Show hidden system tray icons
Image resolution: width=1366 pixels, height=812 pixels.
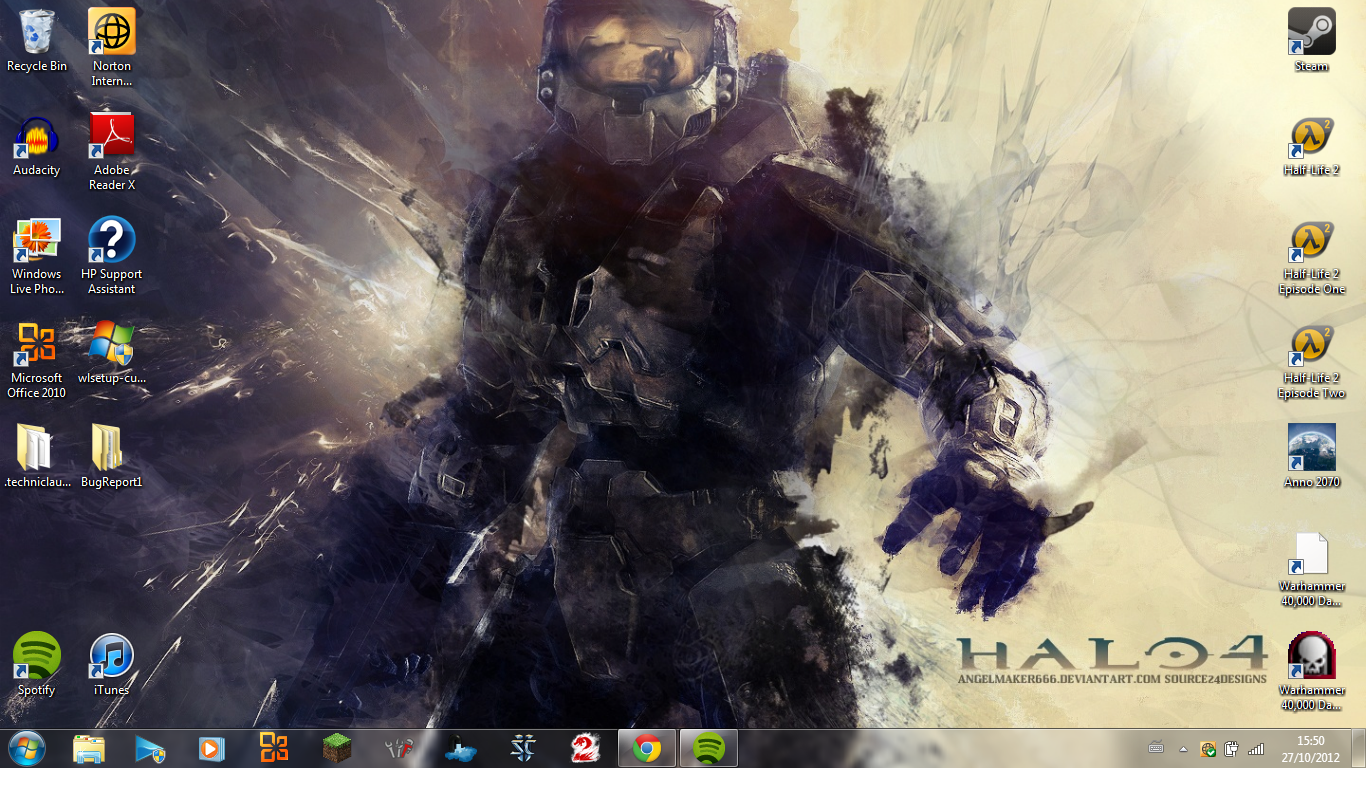1183,749
